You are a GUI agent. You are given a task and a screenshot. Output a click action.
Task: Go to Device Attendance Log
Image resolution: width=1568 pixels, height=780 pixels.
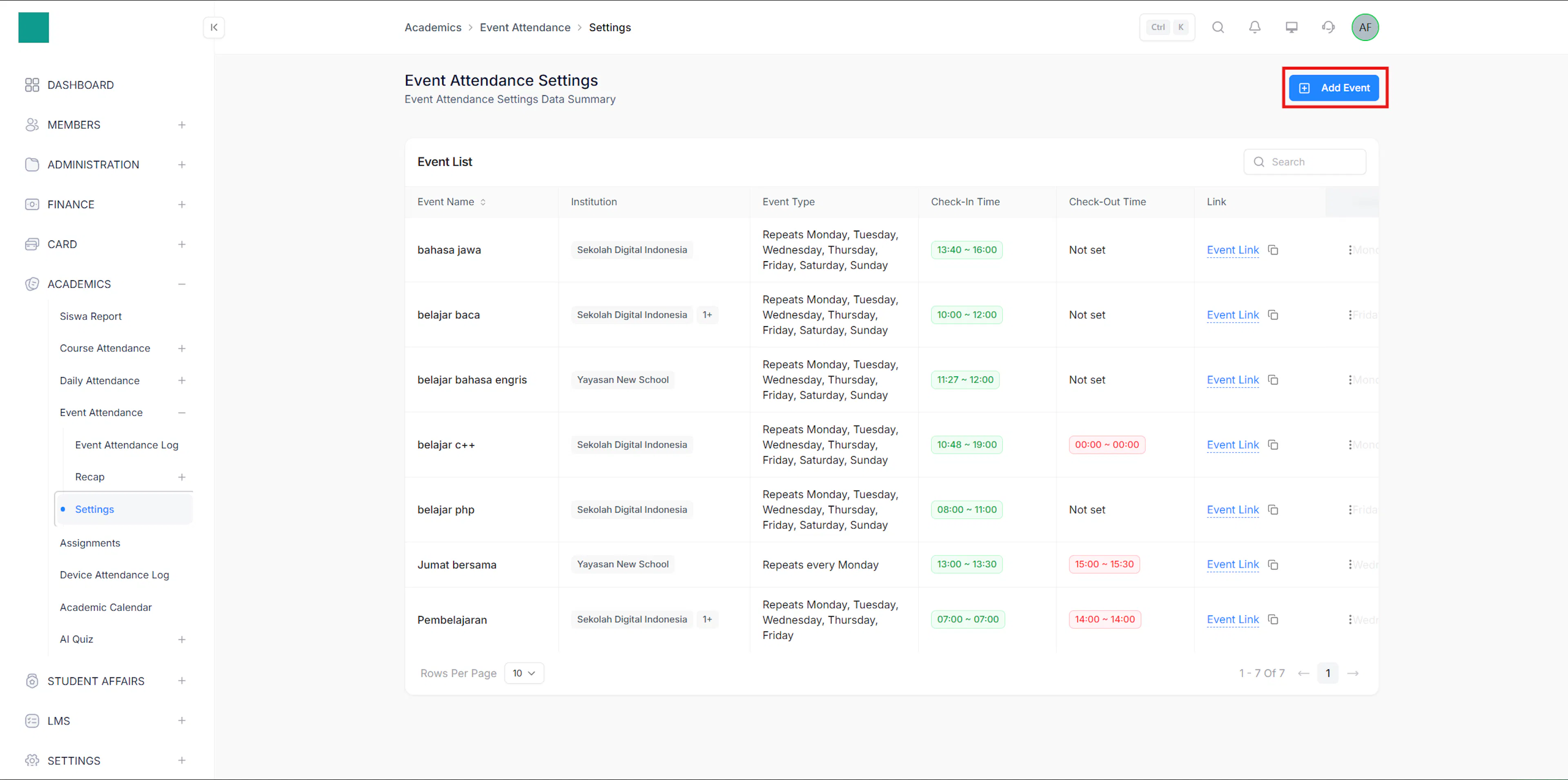[x=114, y=575]
